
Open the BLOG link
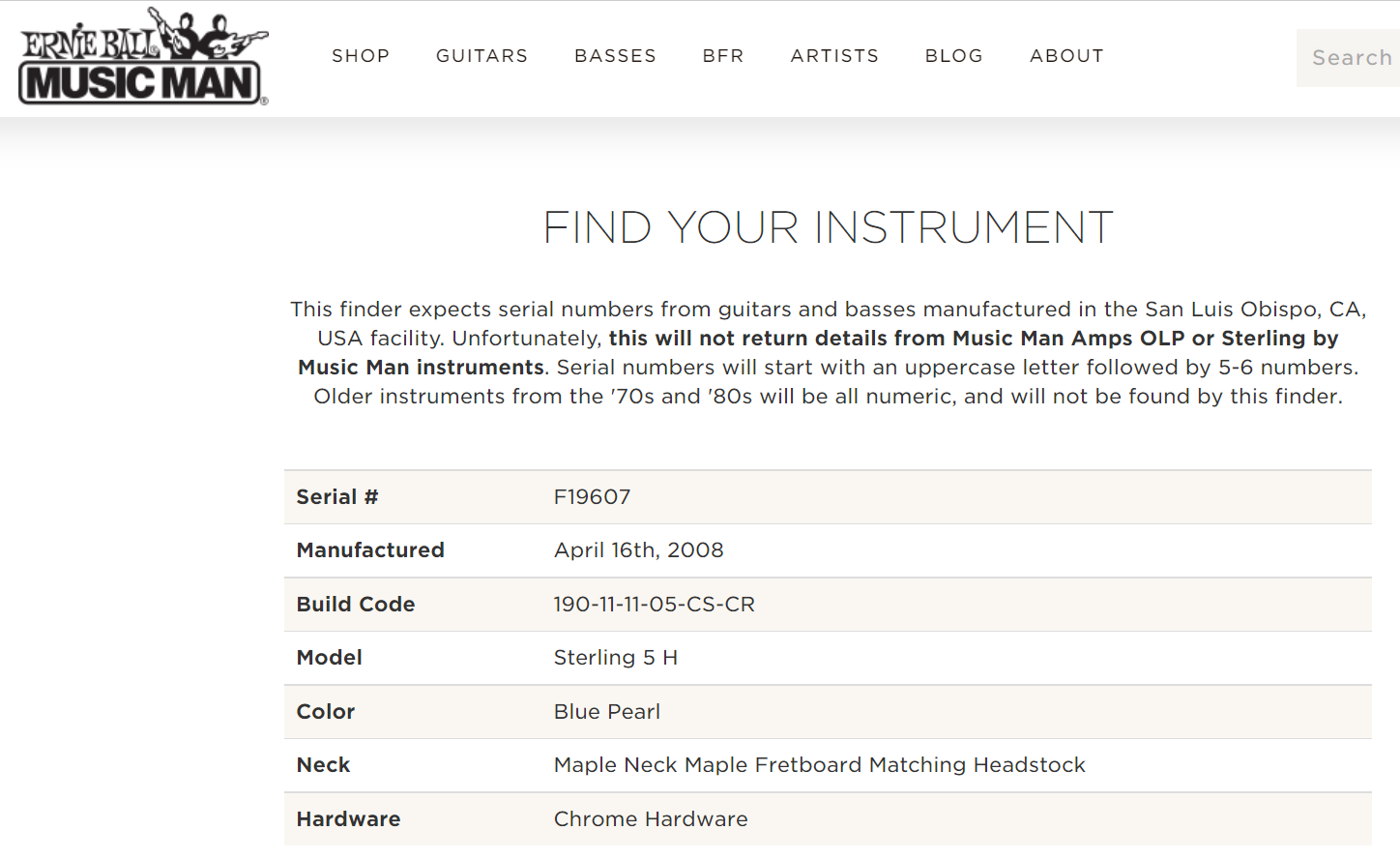[x=954, y=56]
